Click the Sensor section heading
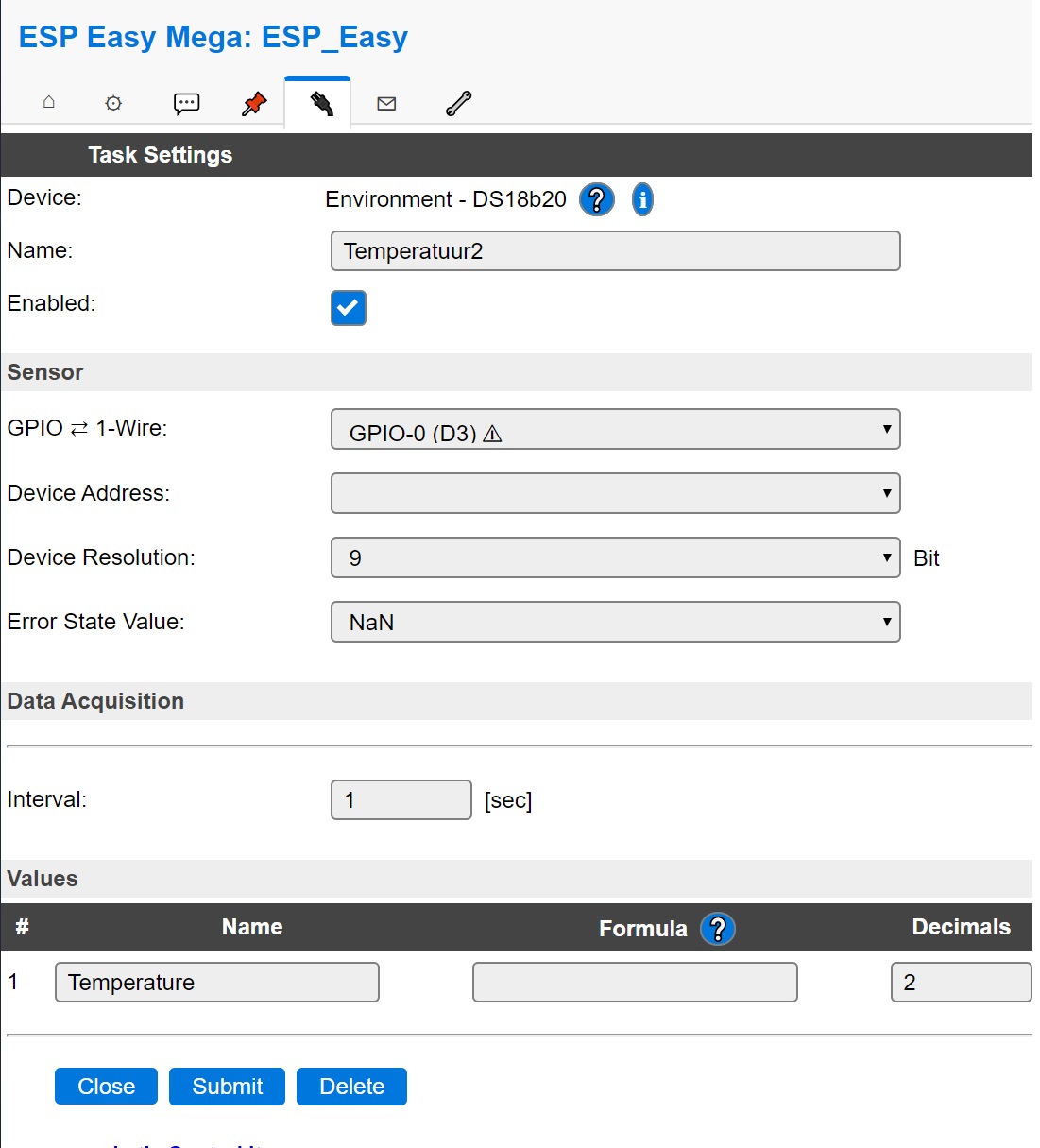 click(x=45, y=372)
